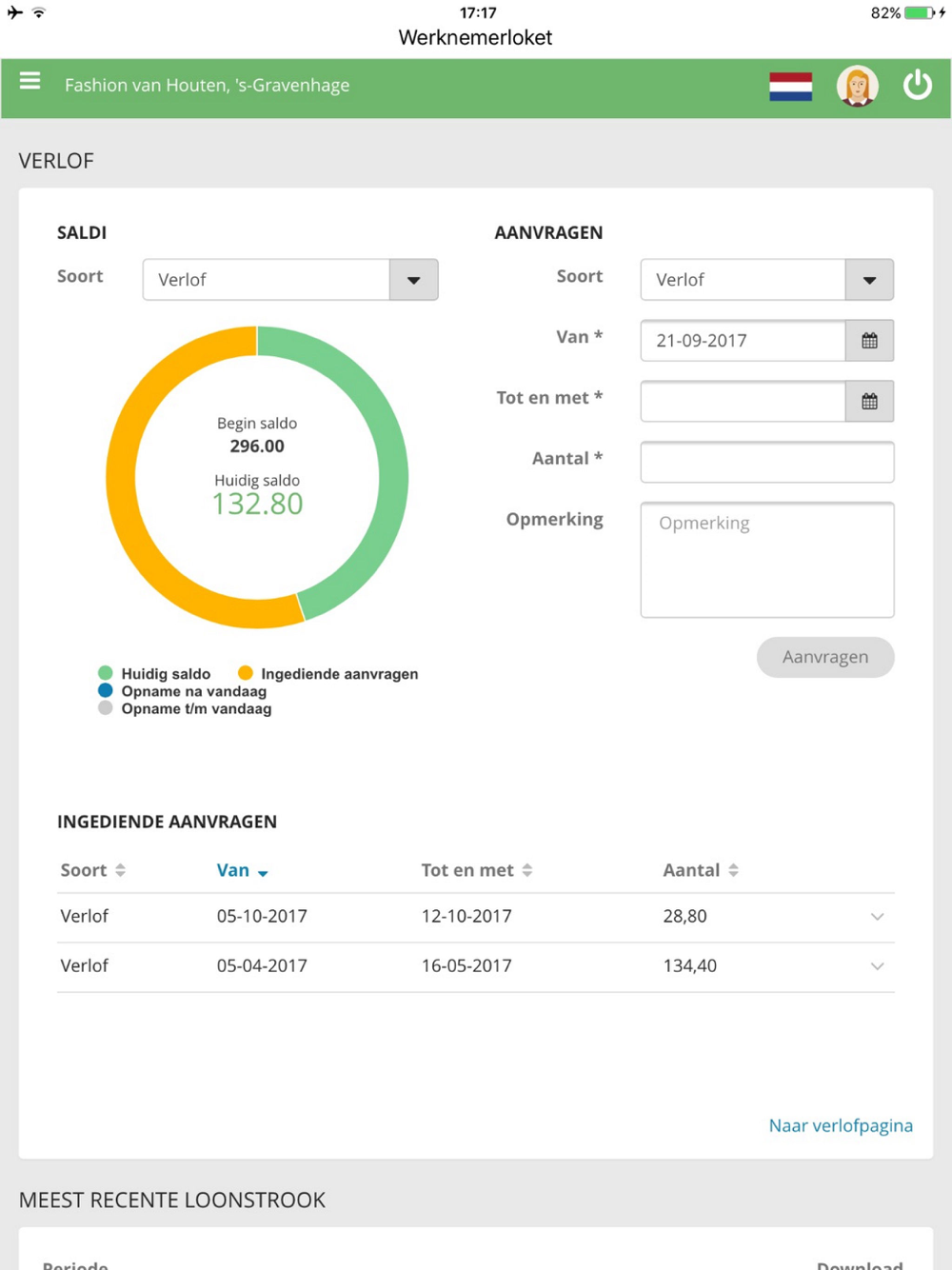Tap the airplane mode icon in status bar
This screenshot has width=952, height=1270.
(x=14, y=12)
